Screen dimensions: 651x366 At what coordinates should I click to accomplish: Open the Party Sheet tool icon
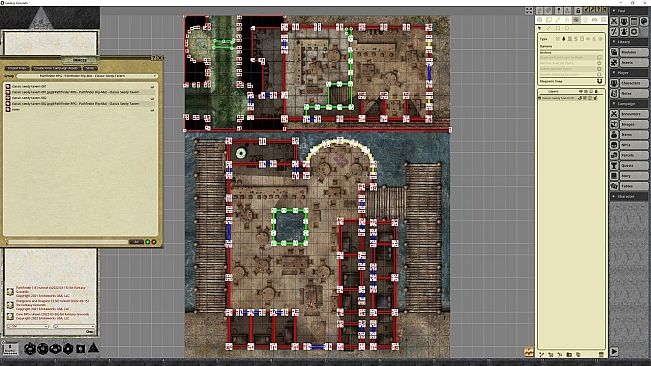(624, 21)
